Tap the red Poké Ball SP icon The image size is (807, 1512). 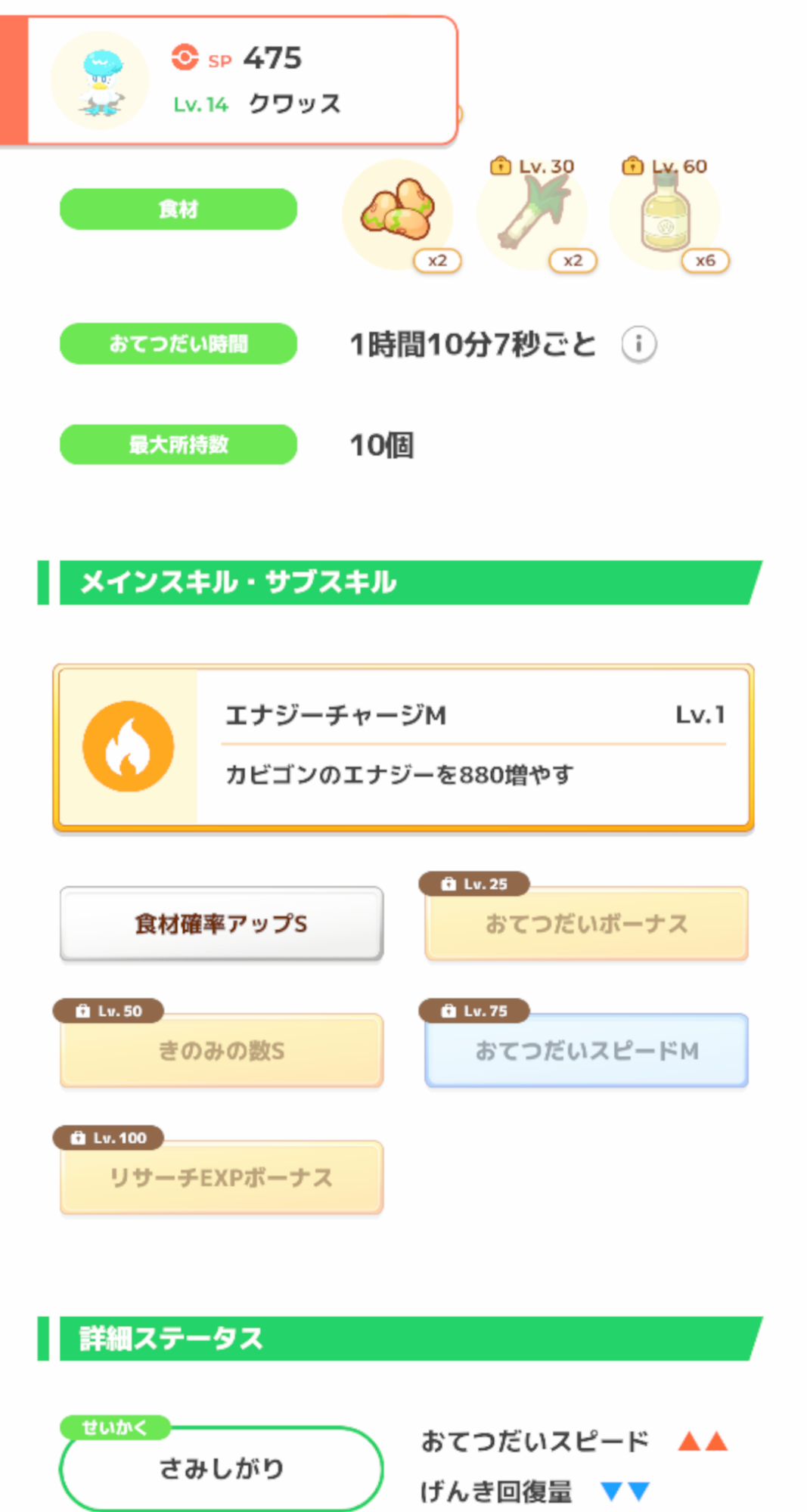184,57
